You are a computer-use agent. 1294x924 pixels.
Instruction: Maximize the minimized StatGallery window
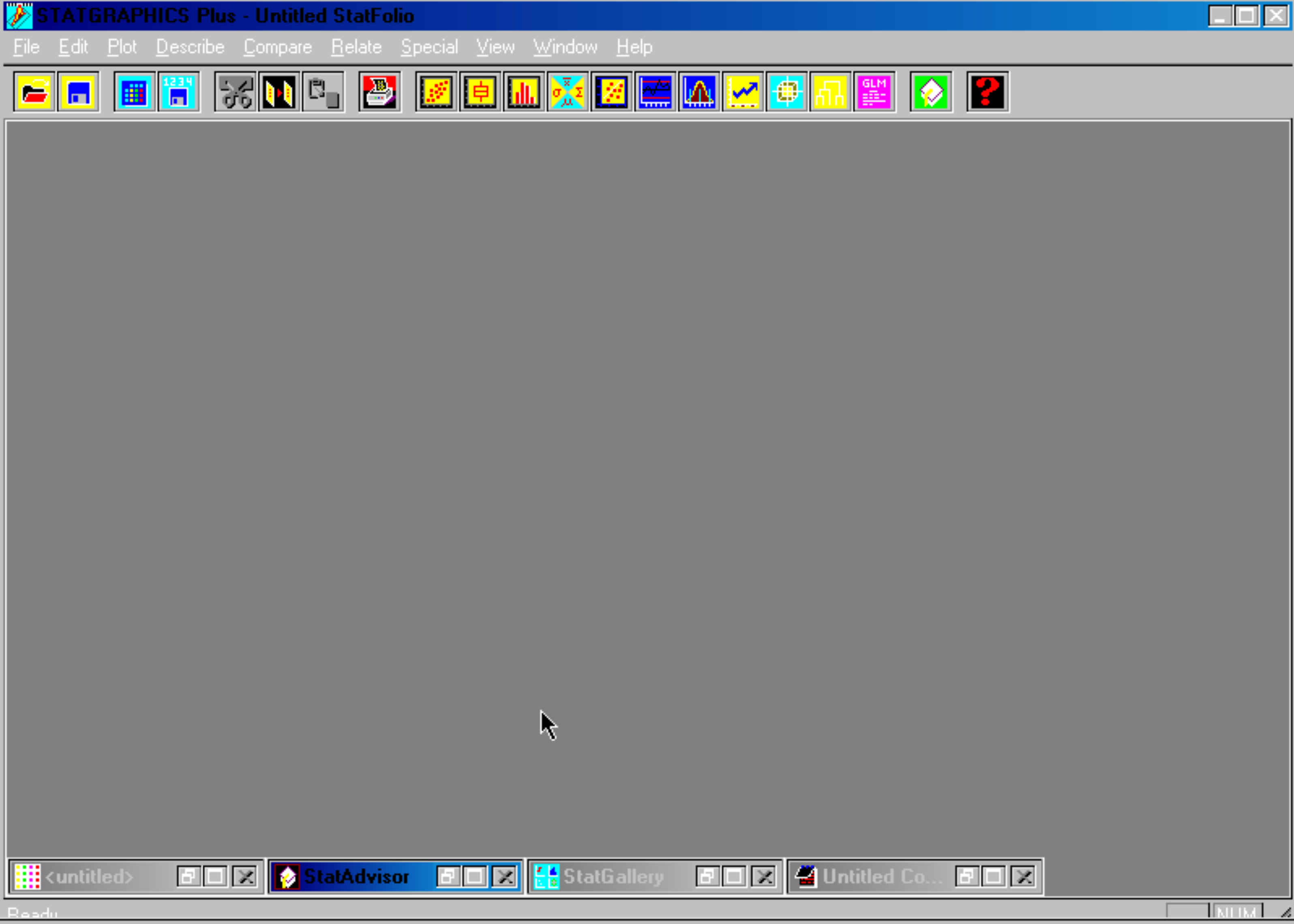click(734, 876)
